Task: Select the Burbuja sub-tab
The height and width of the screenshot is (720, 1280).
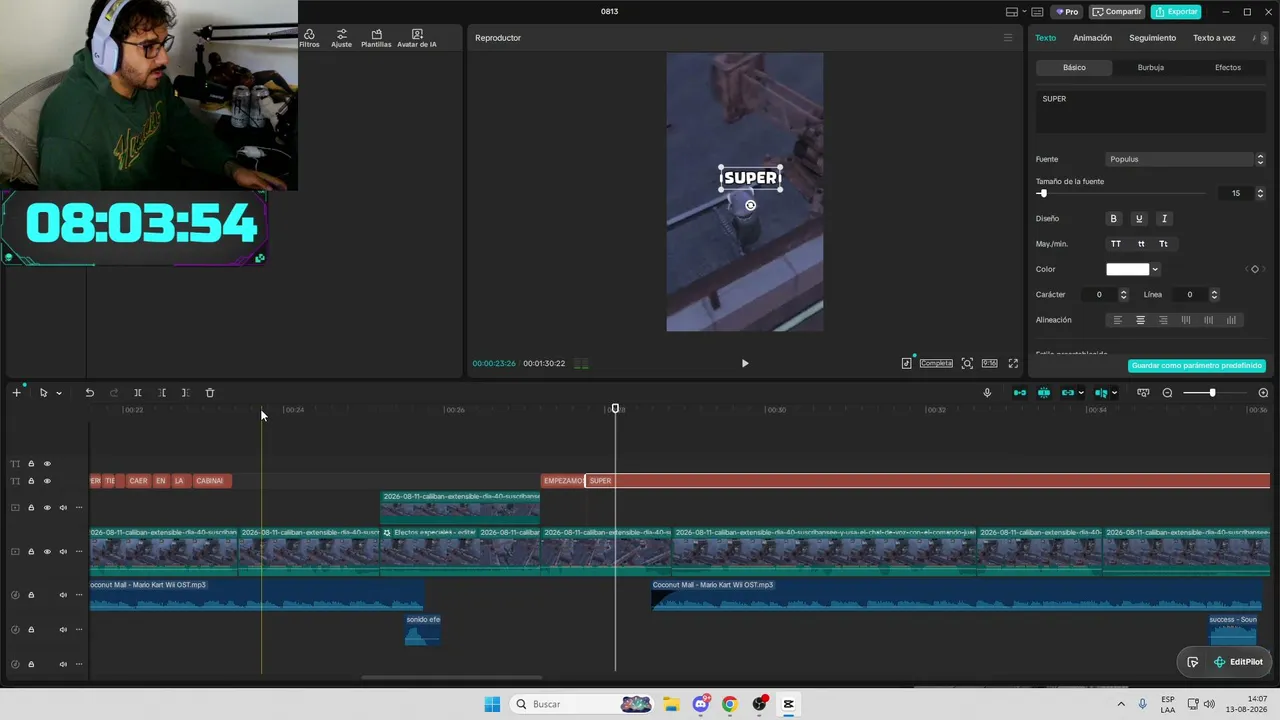Action: 1151,67
